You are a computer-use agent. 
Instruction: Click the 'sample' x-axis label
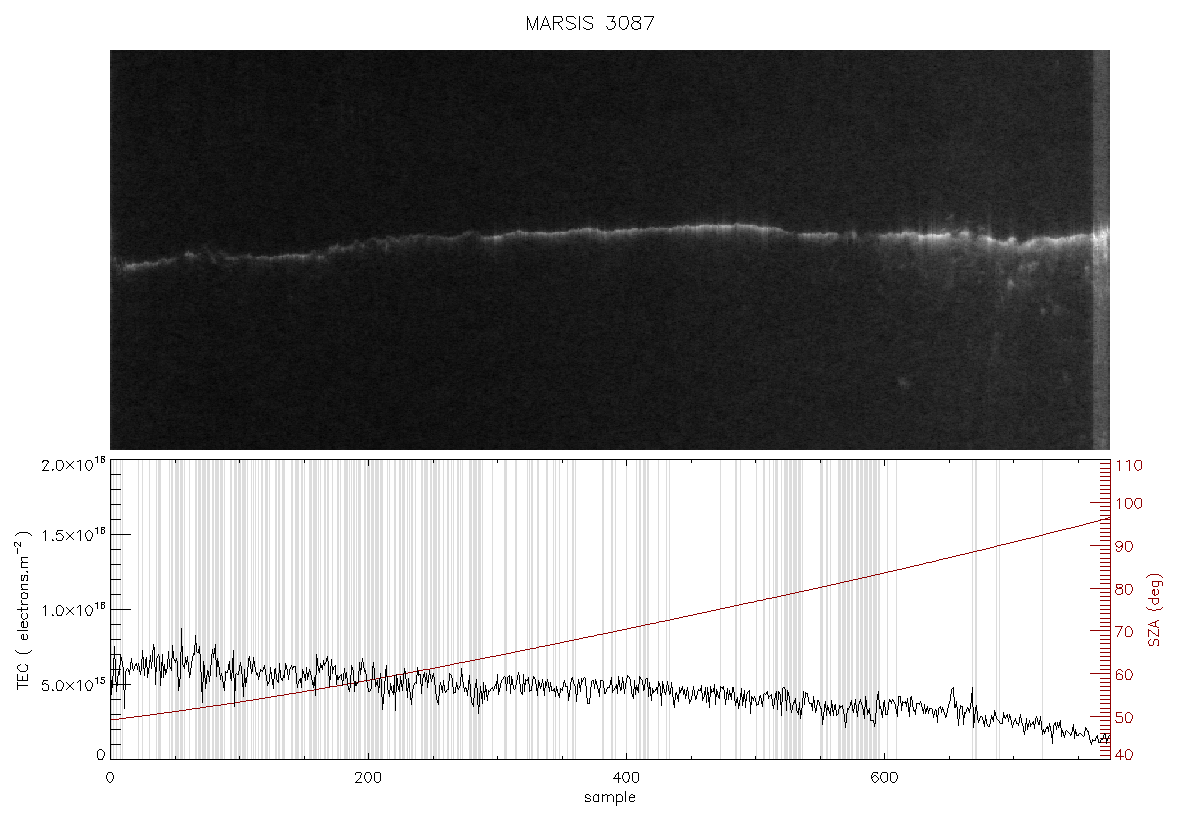[x=610, y=798]
